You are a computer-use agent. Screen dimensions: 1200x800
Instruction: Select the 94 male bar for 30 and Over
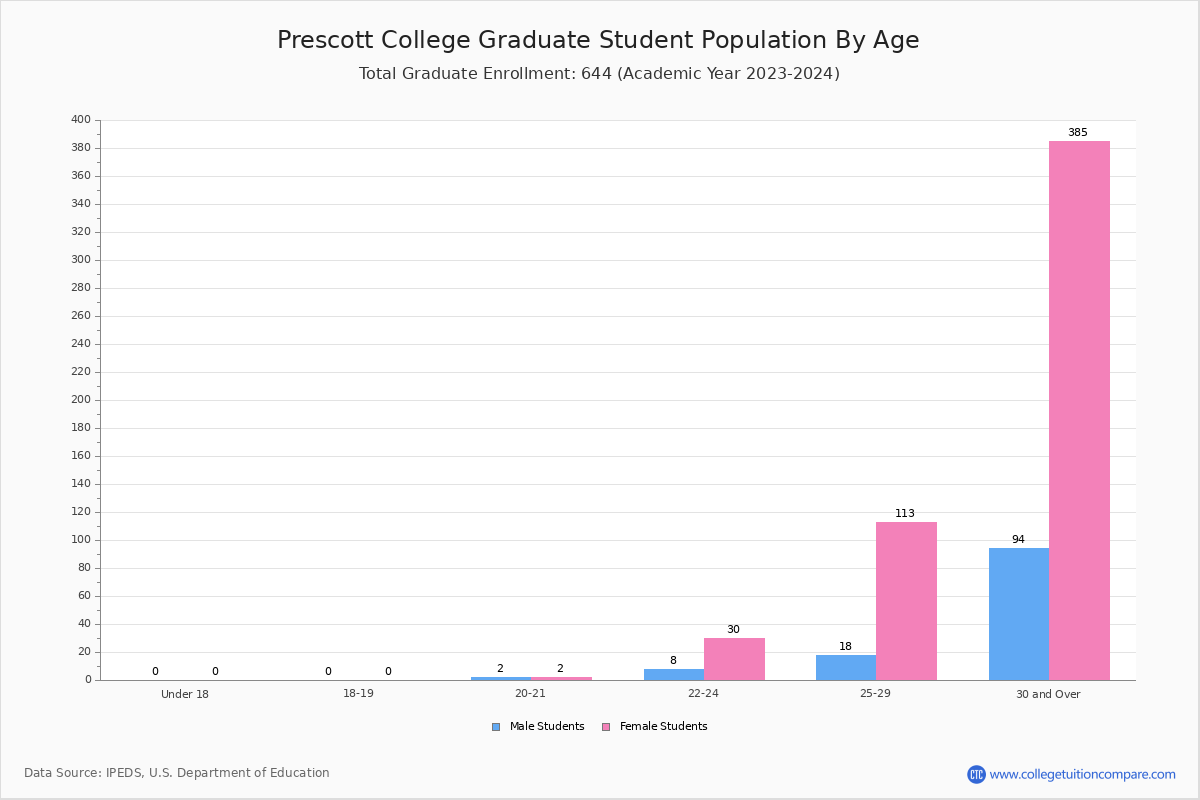pyautogui.click(x=1019, y=614)
